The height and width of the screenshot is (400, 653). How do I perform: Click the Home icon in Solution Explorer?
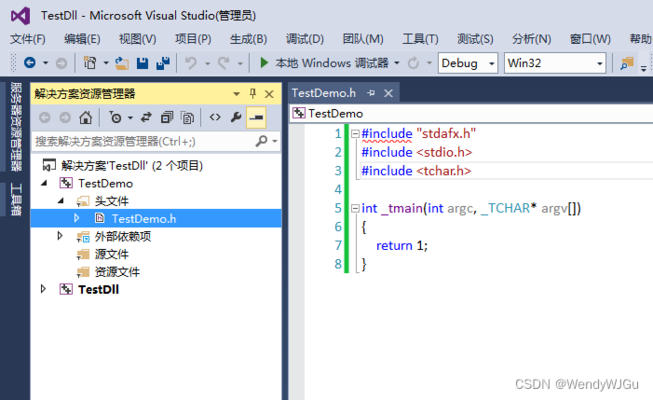(x=86, y=117)
